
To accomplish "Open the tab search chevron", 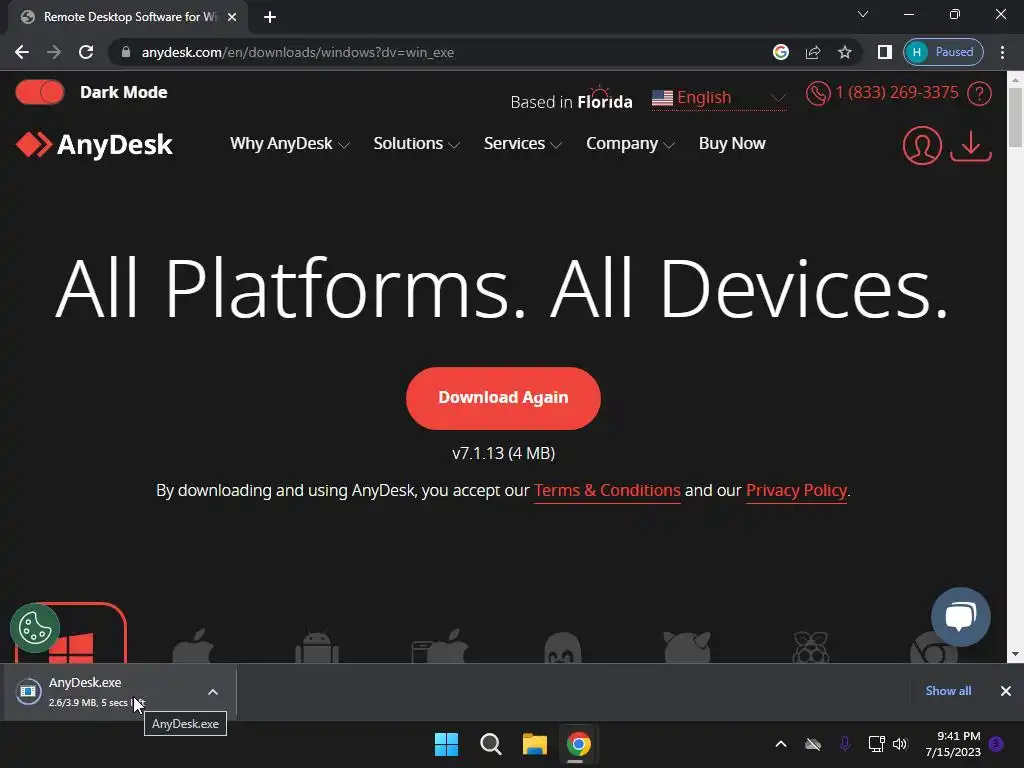I will click(x=863, y=14).
